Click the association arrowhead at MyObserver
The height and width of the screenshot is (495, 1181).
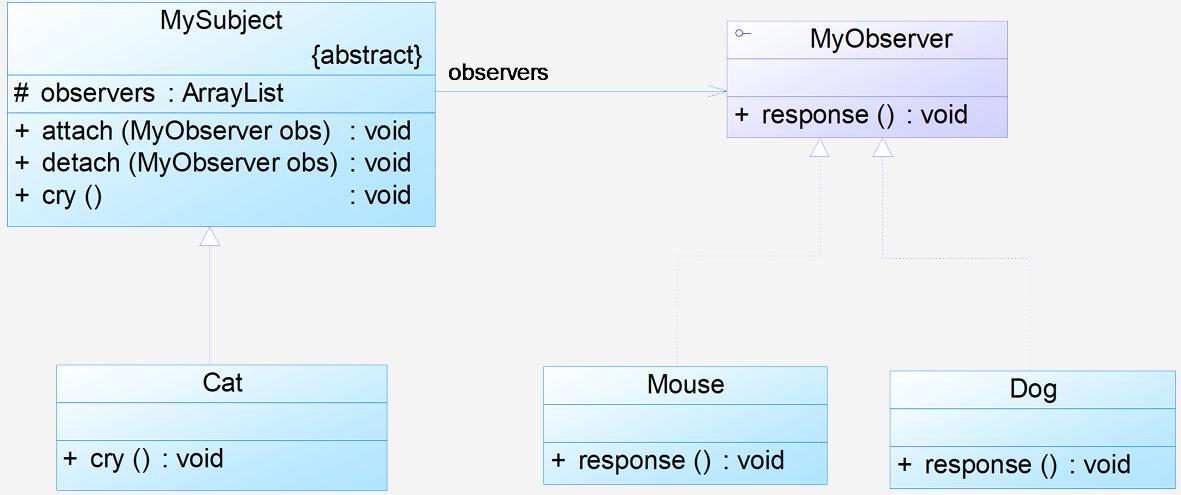point(716,92)
